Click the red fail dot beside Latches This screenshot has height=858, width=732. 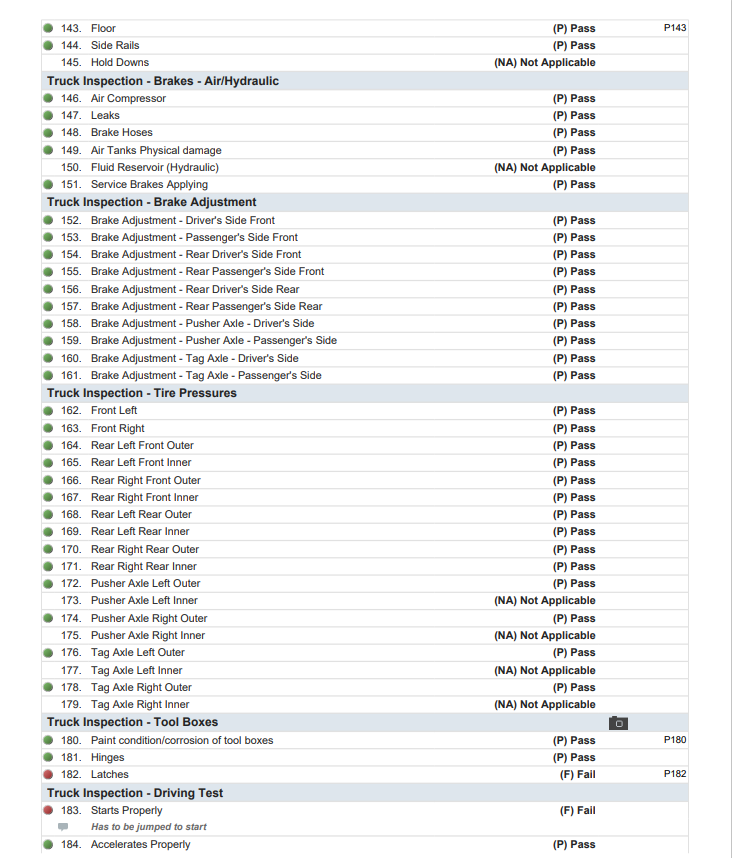click(48, 775)
